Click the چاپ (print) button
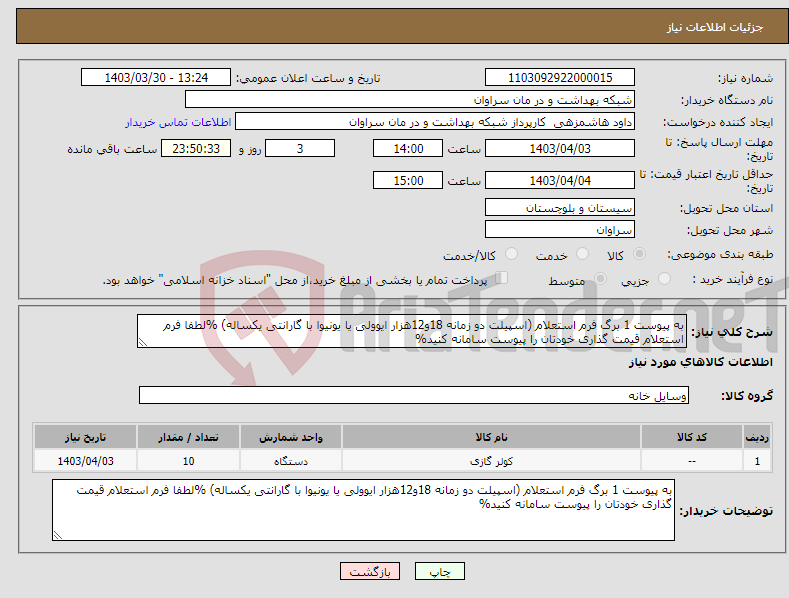The width and height of the screenshot is (789, 598). point(439,571)
